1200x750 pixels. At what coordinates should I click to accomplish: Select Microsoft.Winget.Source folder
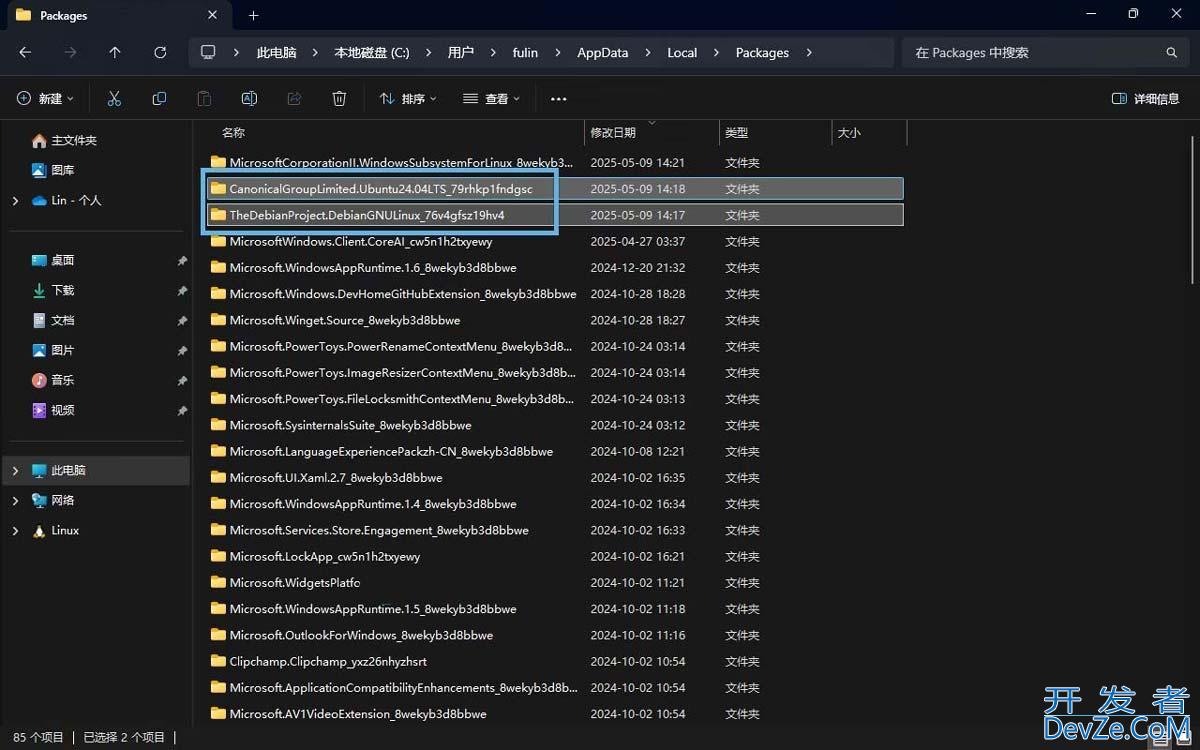coord(555,320)
